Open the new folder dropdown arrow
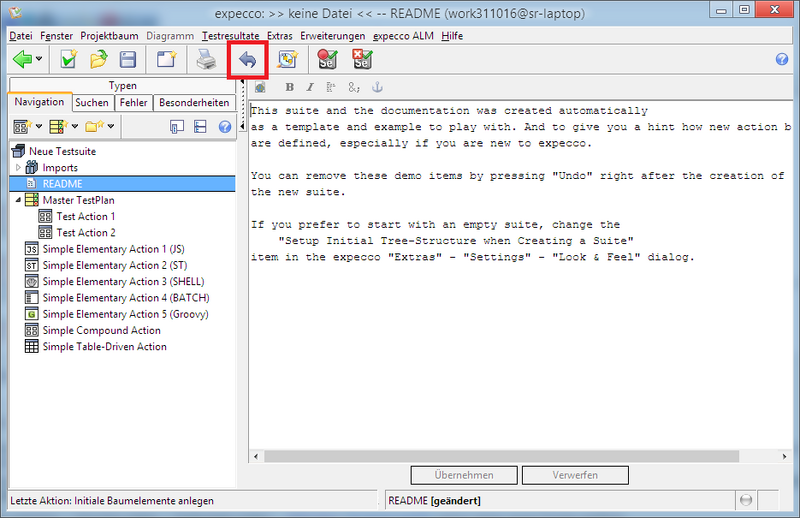The width and height of the screenshot is (800, 518). [x=111, y=126]
